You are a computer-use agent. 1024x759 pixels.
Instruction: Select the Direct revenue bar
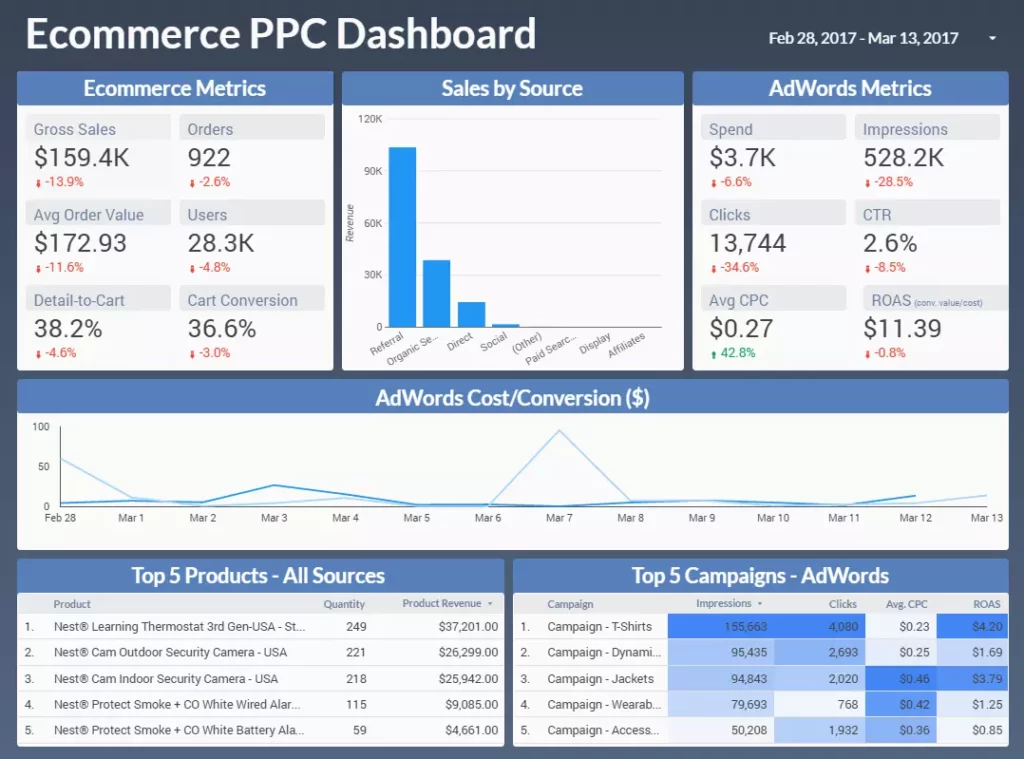pos(471,314)
